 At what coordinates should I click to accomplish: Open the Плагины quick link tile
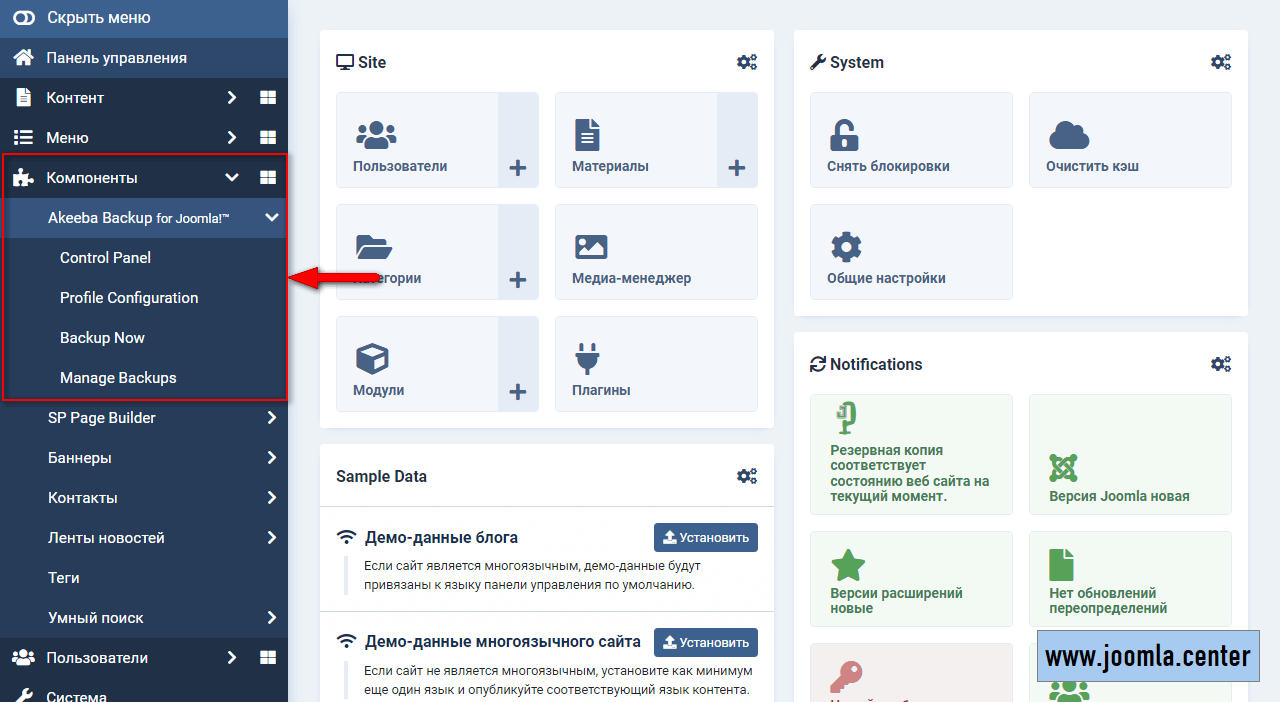655,364
